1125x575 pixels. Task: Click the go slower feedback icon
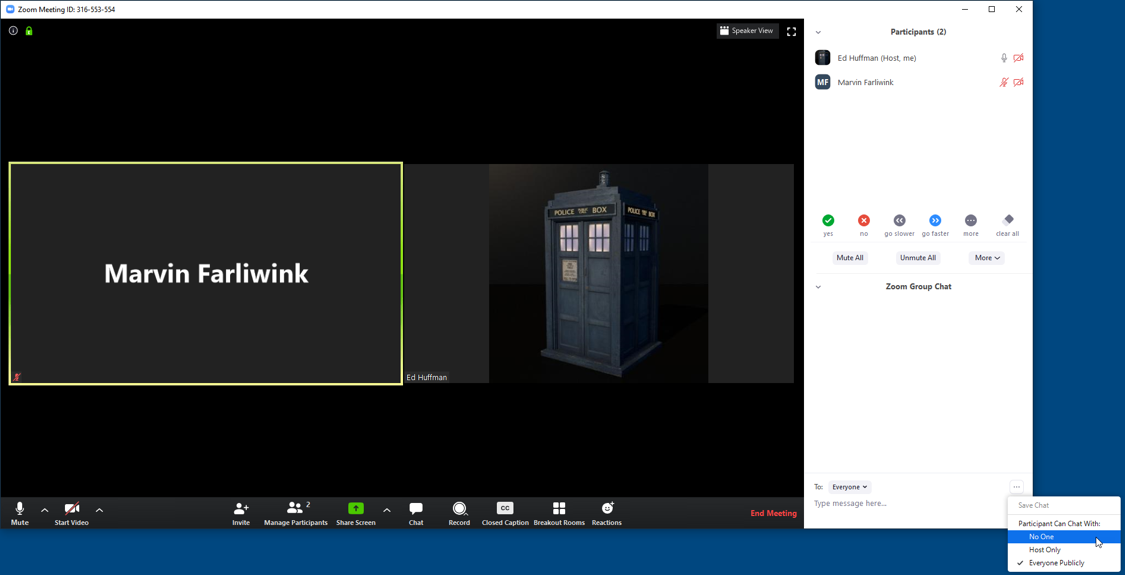899,220
